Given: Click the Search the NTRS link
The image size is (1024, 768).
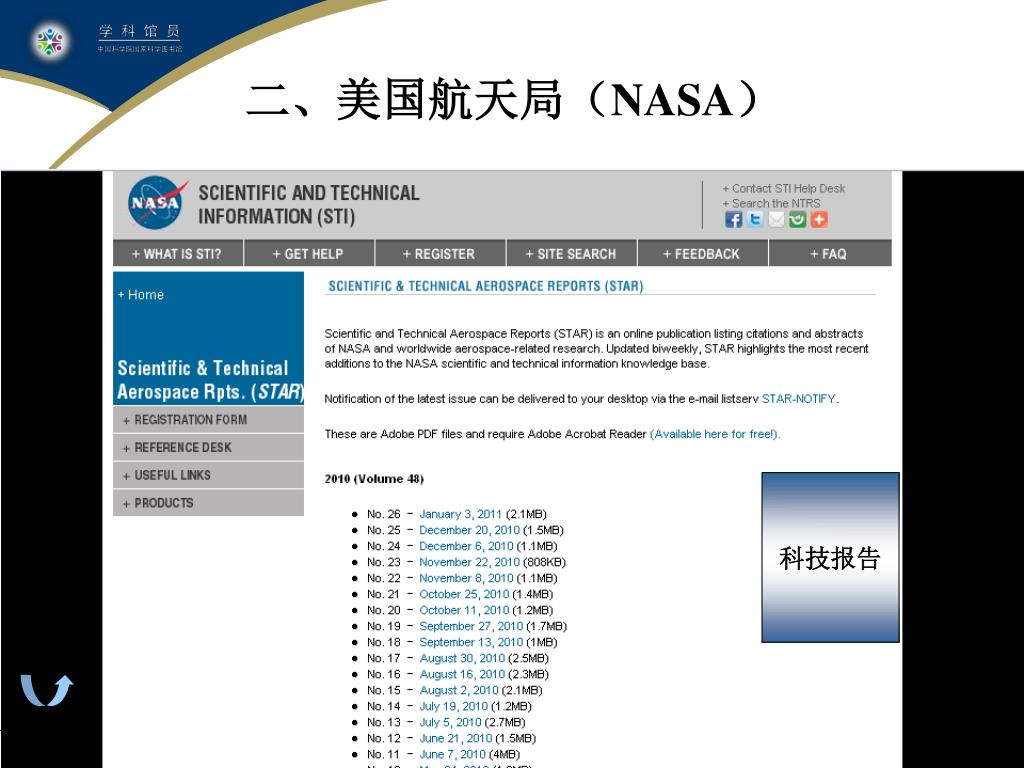Looking at the screenshot, I should (771, 203).
